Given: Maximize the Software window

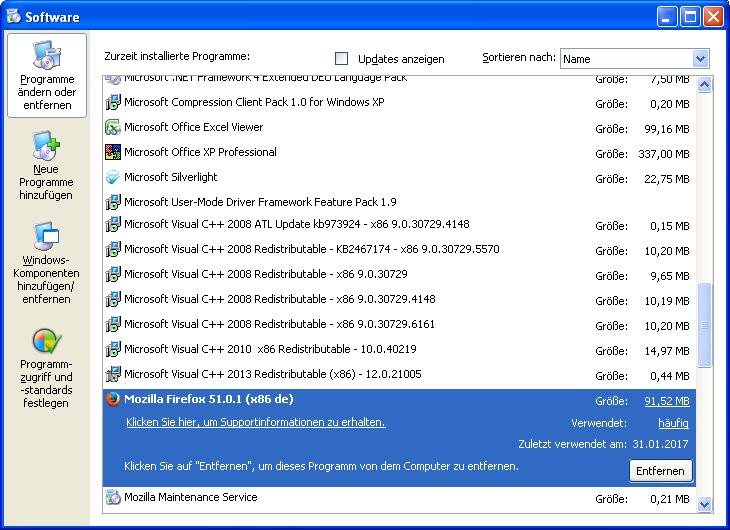Looking at the screenshot, I should tap(690, 17).
